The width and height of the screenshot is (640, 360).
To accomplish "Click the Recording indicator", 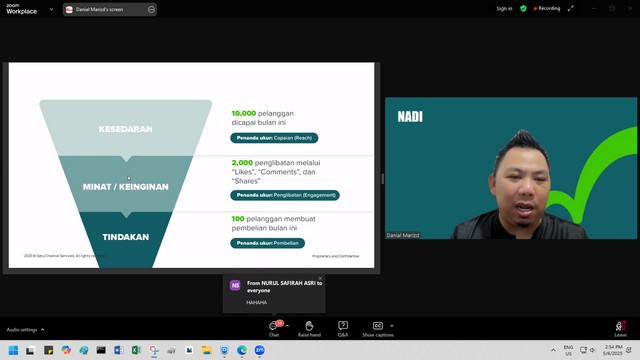I will pyautogui.click(x=547, y=9).
